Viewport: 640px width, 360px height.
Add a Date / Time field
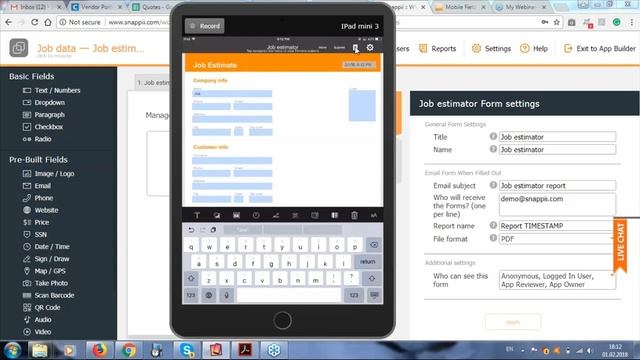pyautogui.click(x=46, y=247)
